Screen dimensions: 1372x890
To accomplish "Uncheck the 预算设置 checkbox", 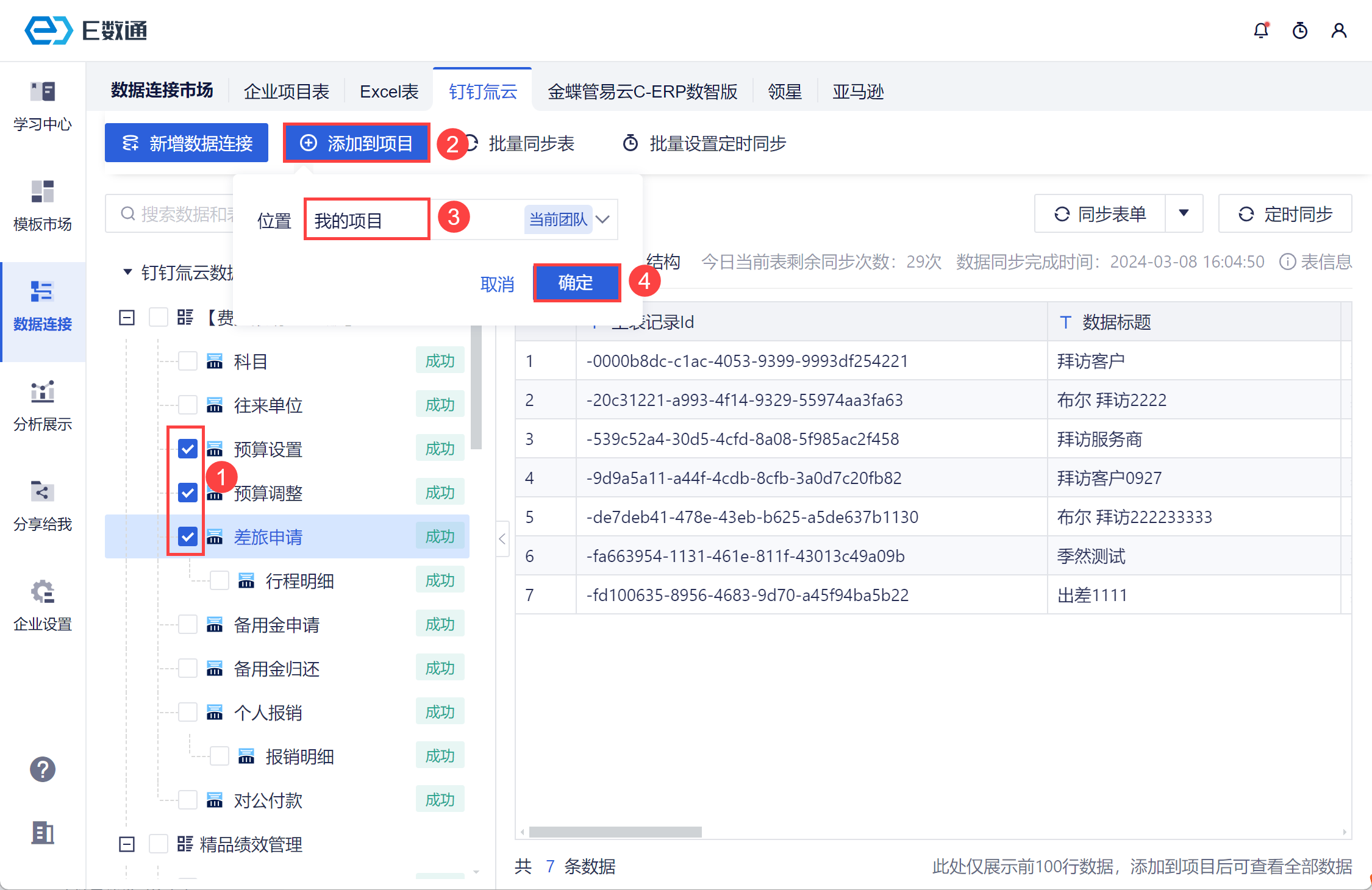I will (188, 449).
